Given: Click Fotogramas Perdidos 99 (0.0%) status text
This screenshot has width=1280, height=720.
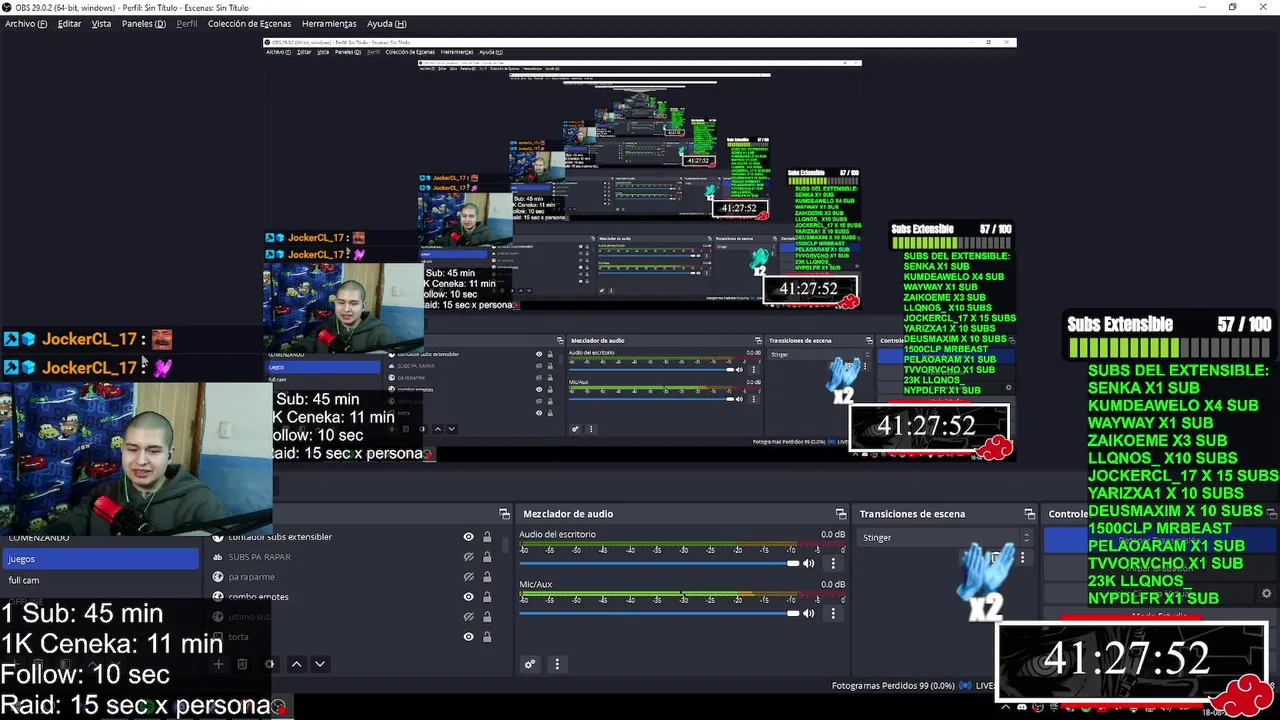Looking at the screenshot, I should tap(893, 686).
